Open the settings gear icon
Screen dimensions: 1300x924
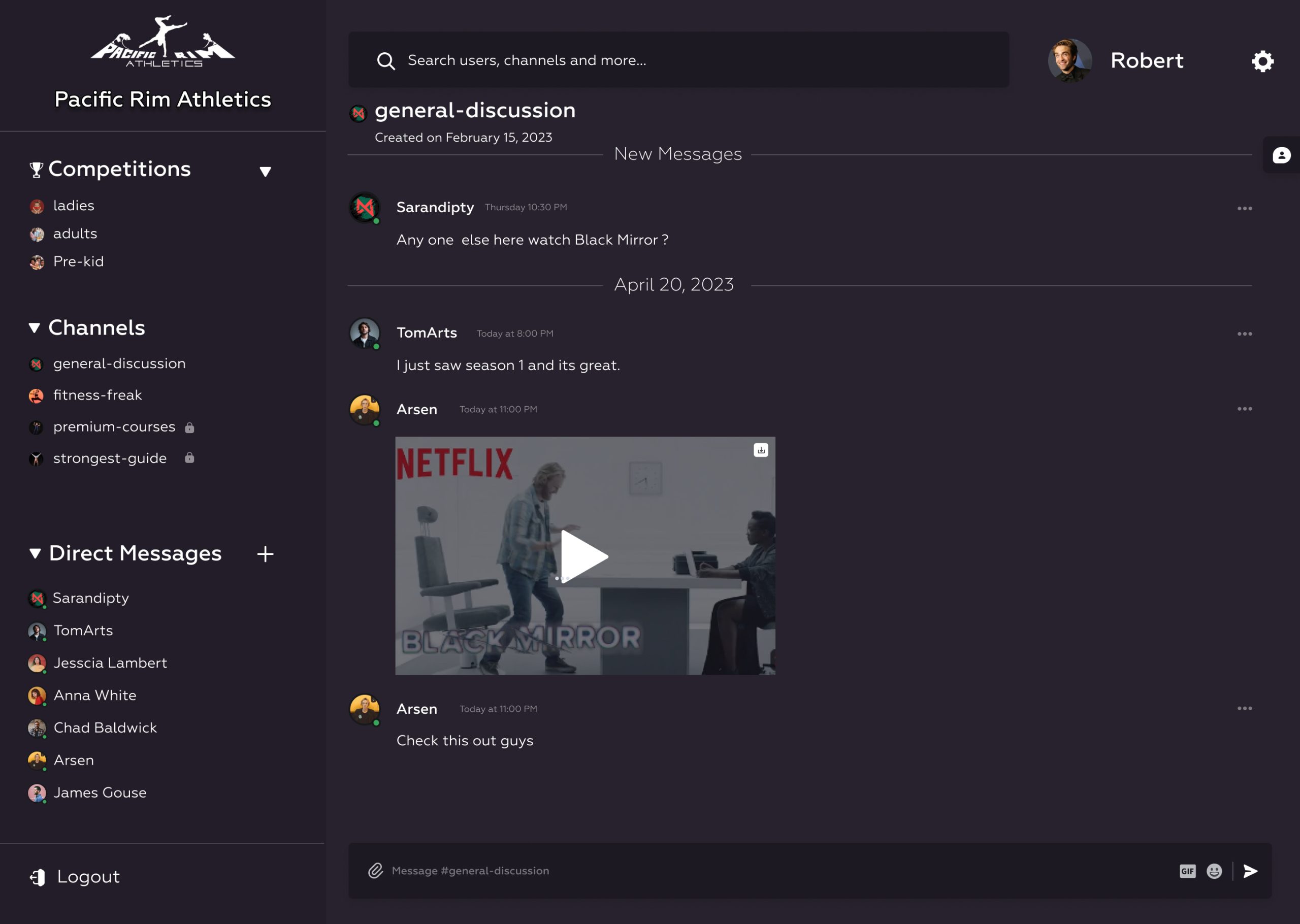tap(1262, 61)
